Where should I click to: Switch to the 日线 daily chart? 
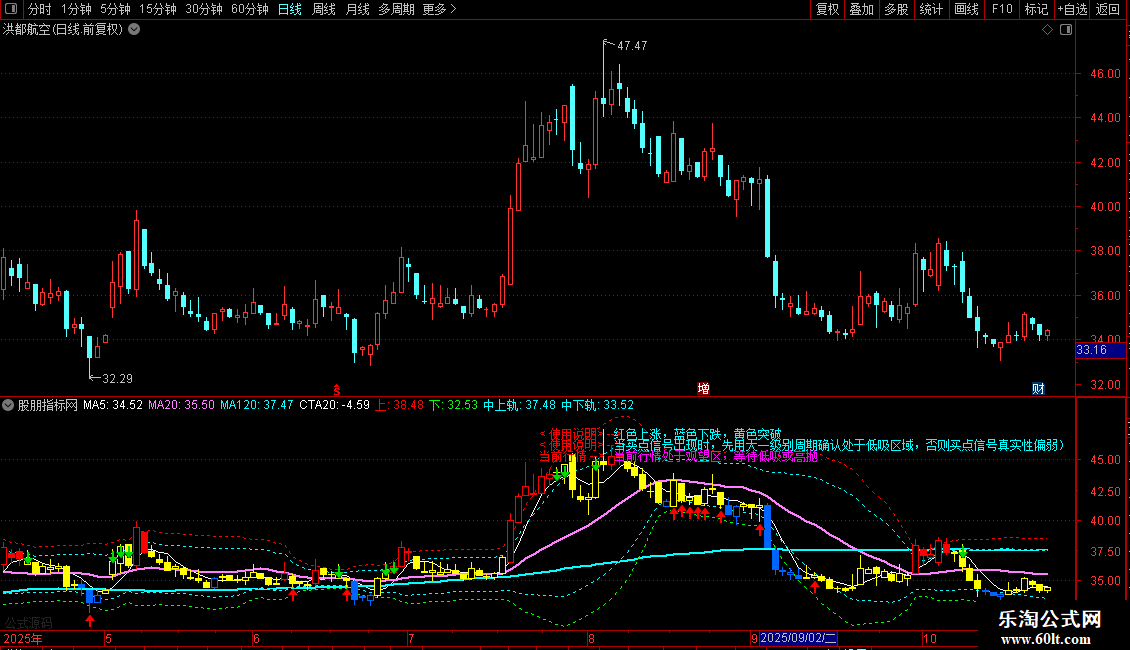[290, 9]
